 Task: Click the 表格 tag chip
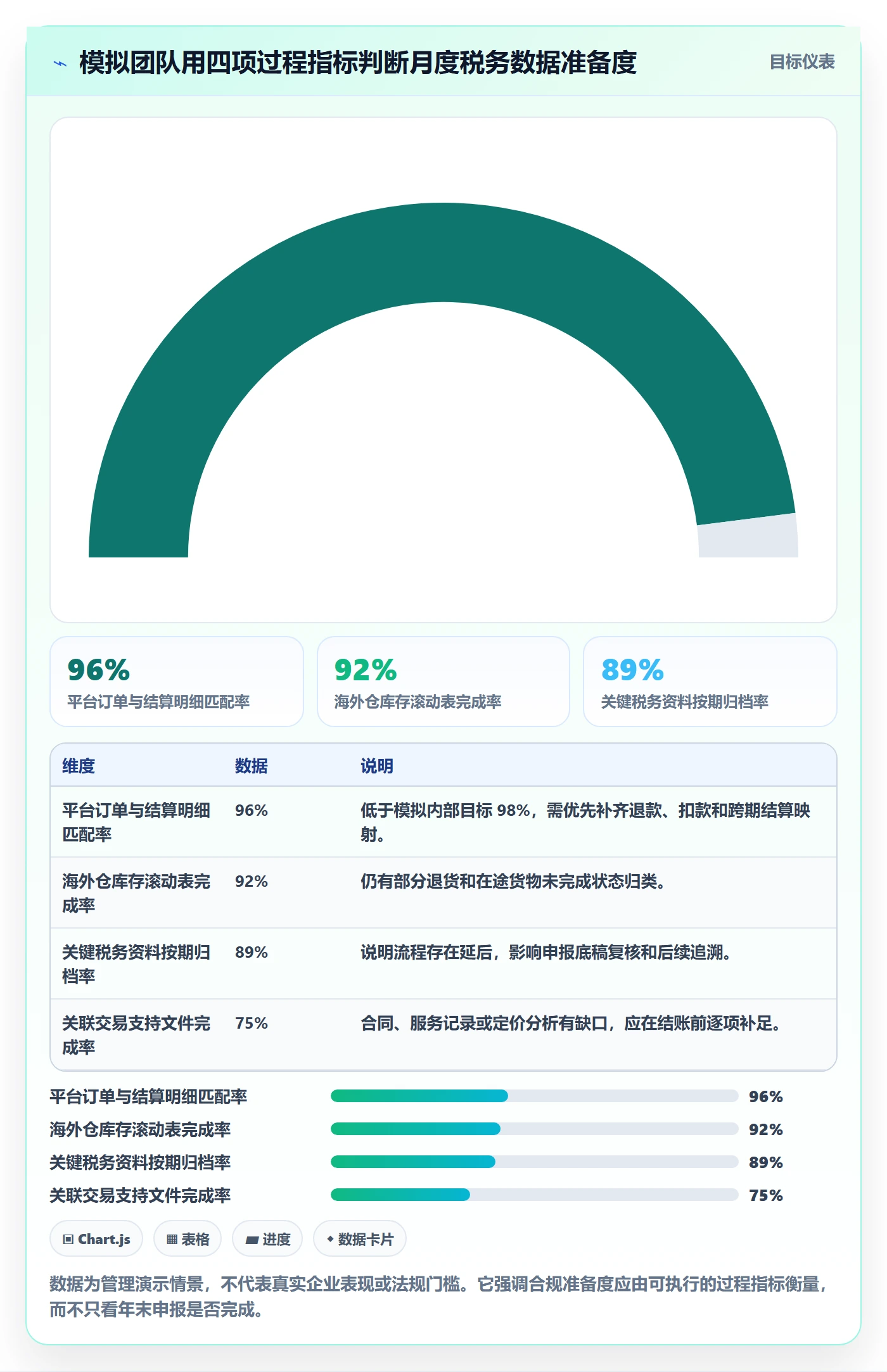coord(188,1238)
